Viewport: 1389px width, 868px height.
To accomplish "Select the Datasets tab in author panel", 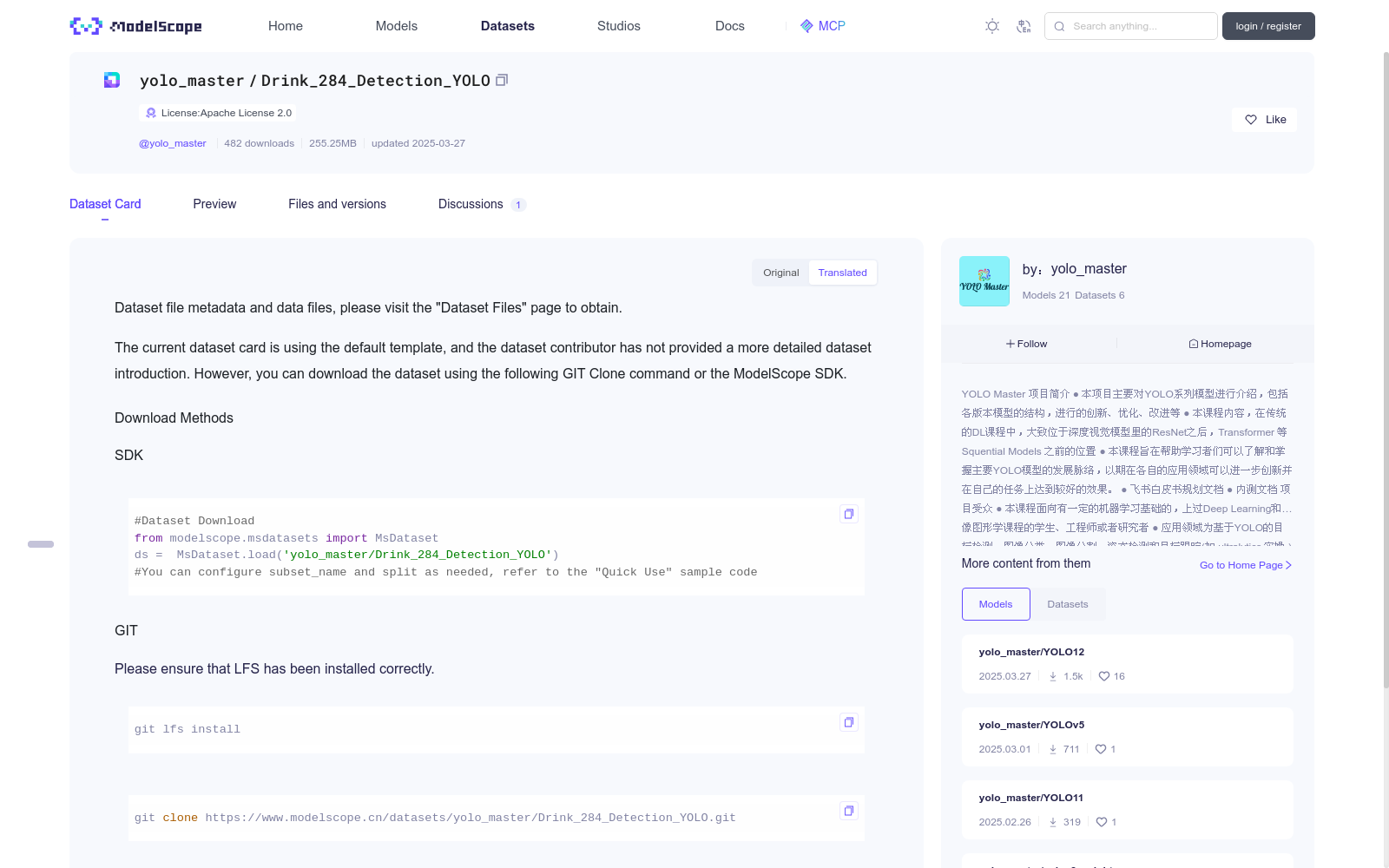I will coord(1068,604).
